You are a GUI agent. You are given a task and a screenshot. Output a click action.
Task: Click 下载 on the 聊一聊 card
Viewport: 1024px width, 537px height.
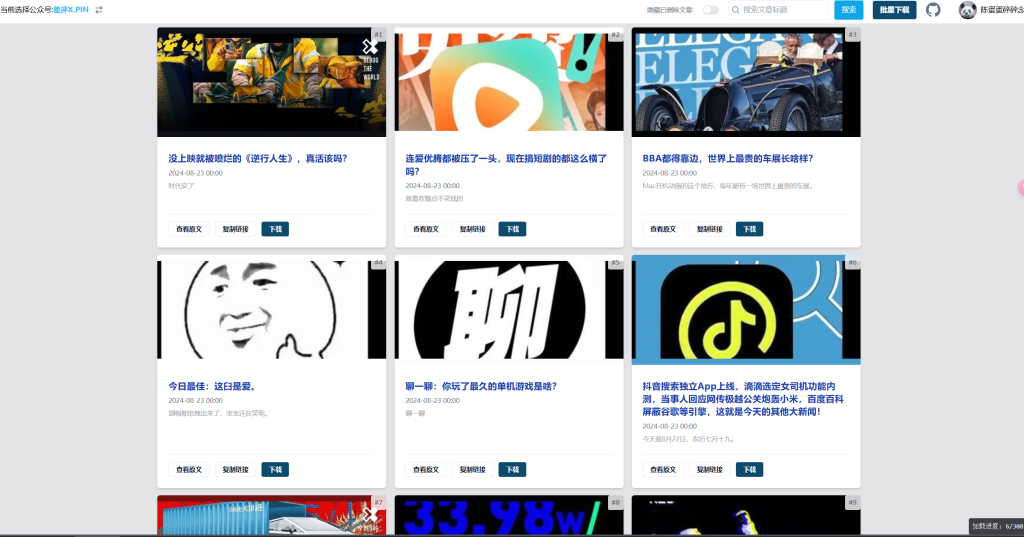(x=512, y=470)
